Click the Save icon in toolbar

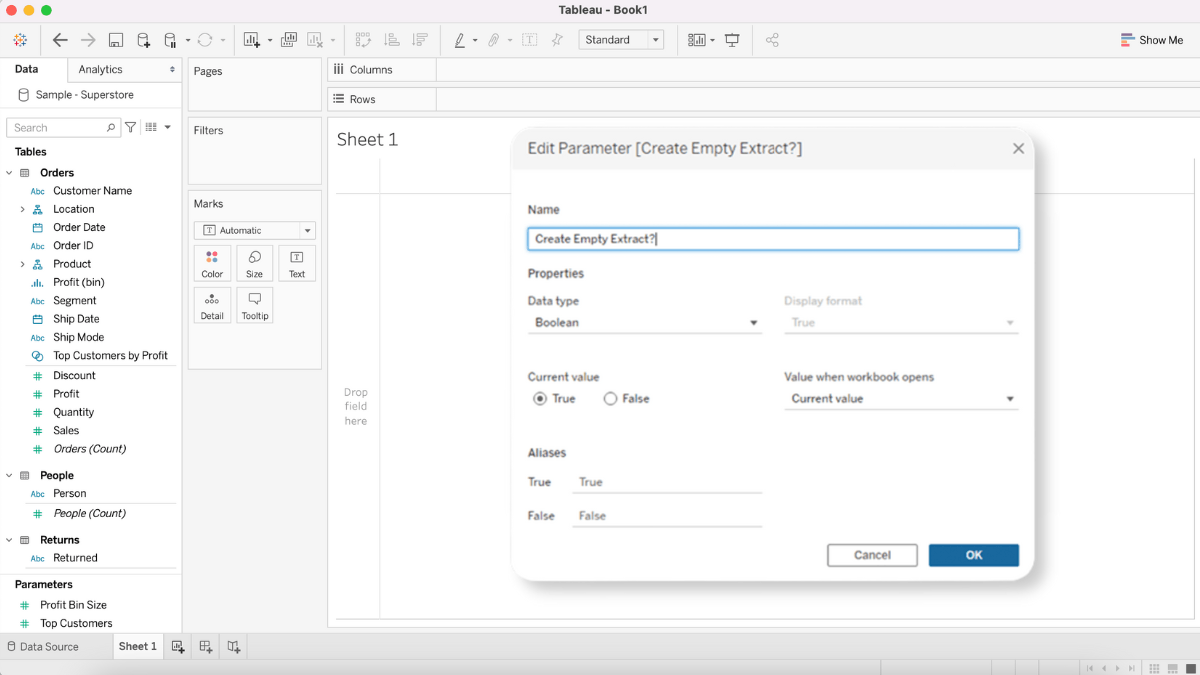116,40
